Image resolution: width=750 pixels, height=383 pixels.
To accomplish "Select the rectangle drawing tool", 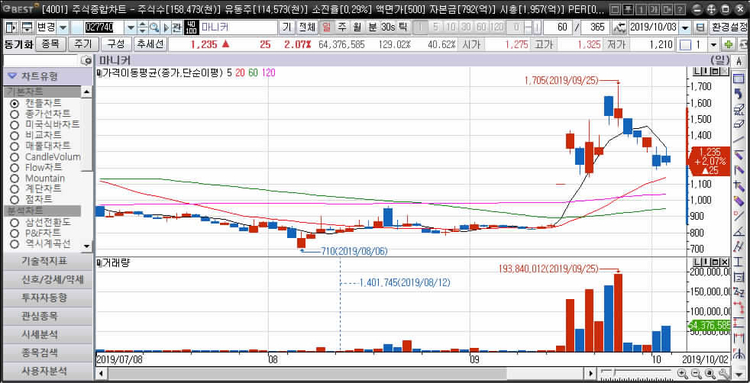I will tap(739, 78).
